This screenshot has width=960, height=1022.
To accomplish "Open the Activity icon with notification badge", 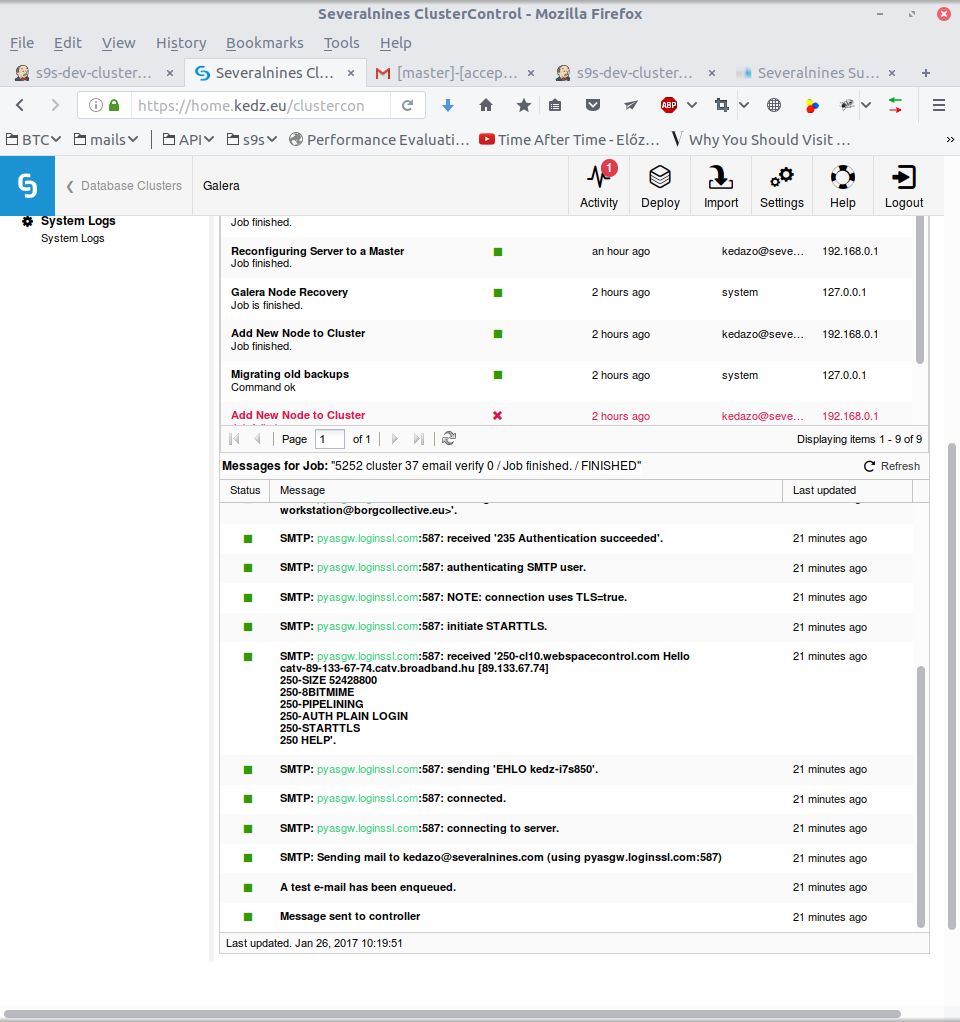I will click(598, 186).
